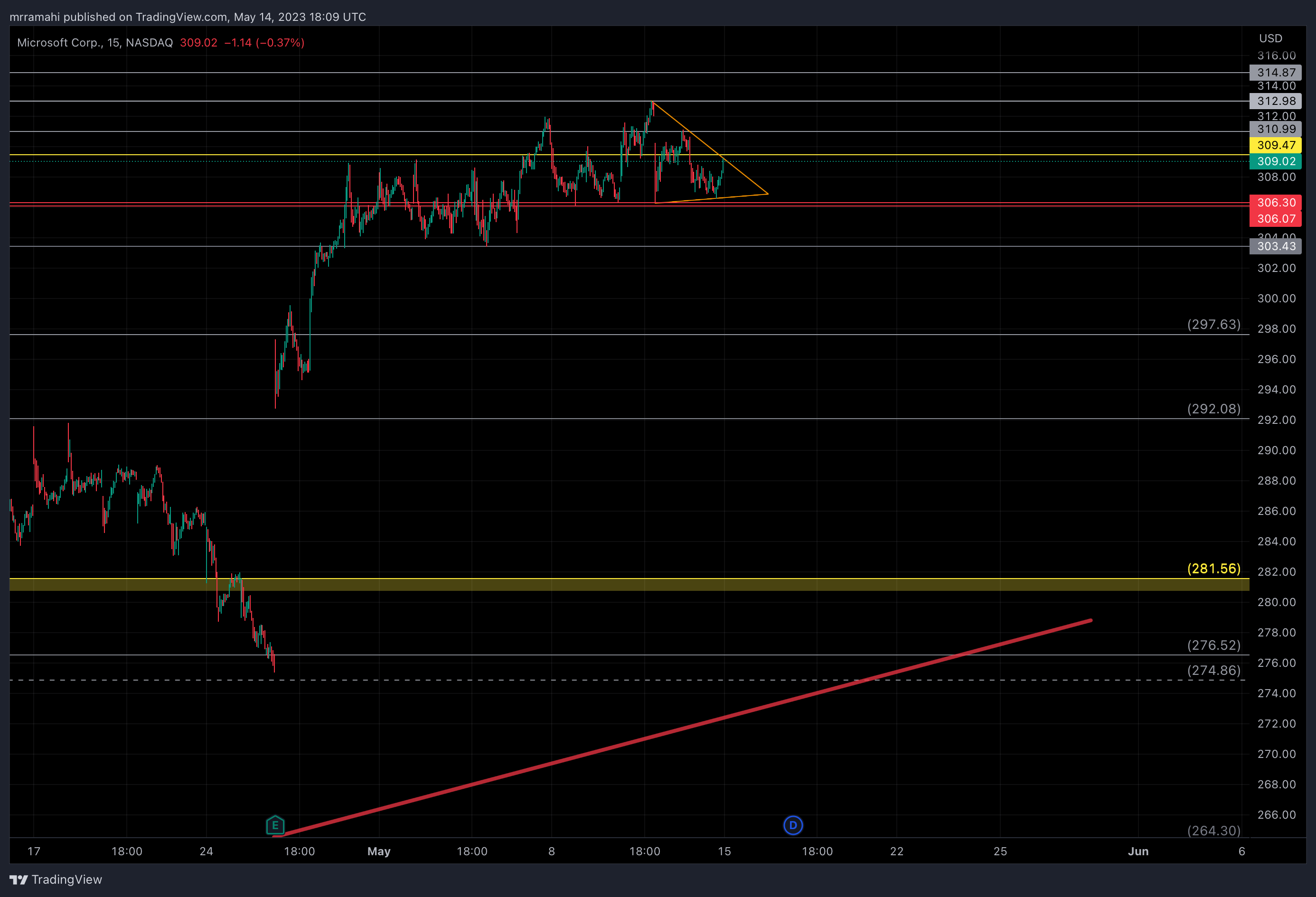
Task: Click the TradingView text link
Action: click(x=67, y=879)
